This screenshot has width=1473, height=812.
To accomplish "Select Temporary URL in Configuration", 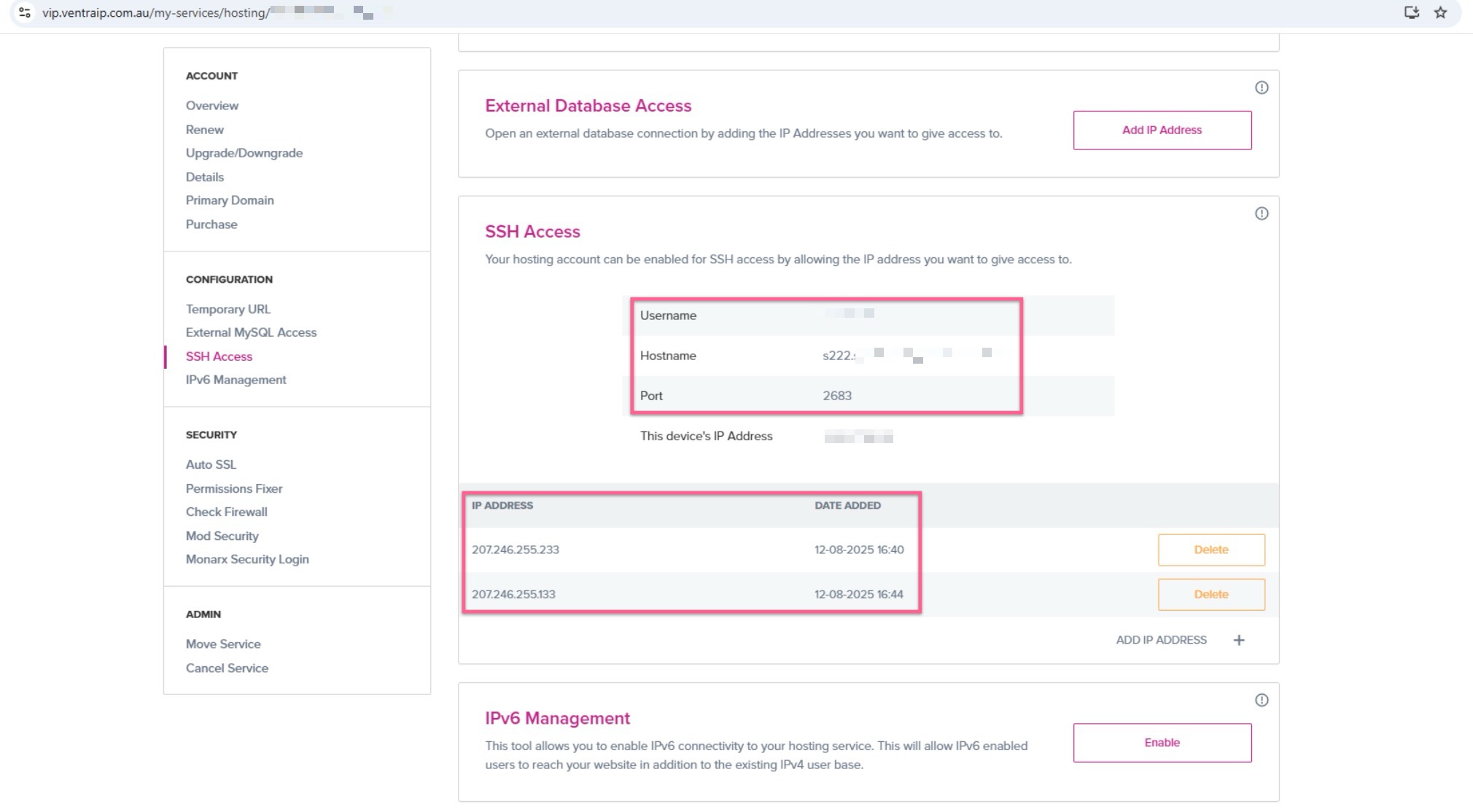I will click(x=228, y=309).
